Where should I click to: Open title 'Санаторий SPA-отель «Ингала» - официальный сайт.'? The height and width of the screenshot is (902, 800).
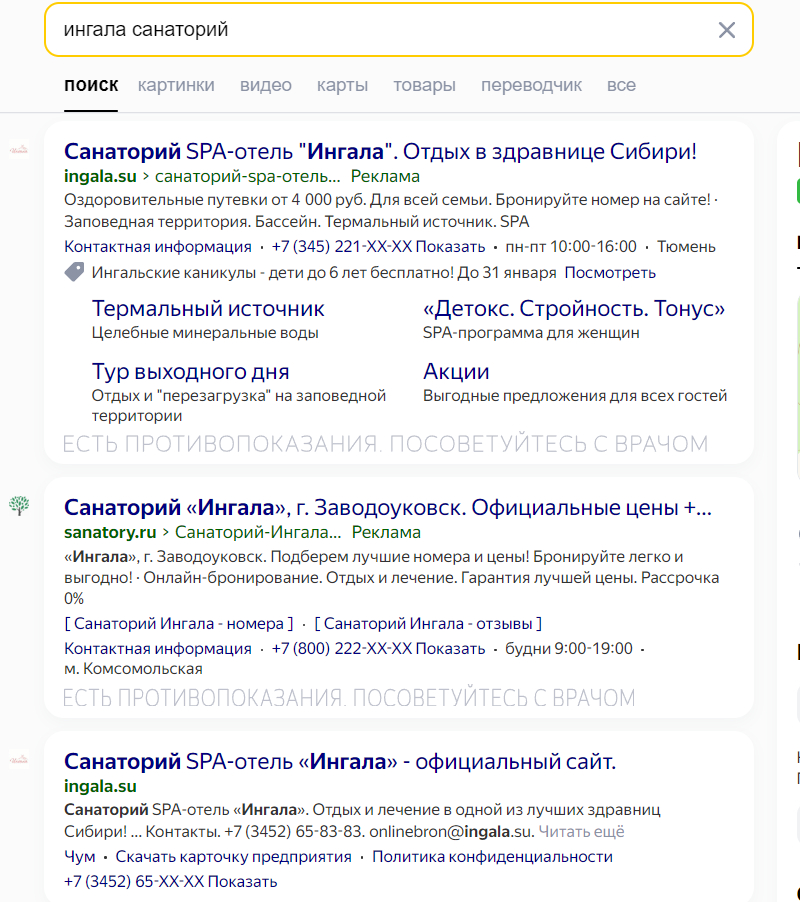(340, 762)
